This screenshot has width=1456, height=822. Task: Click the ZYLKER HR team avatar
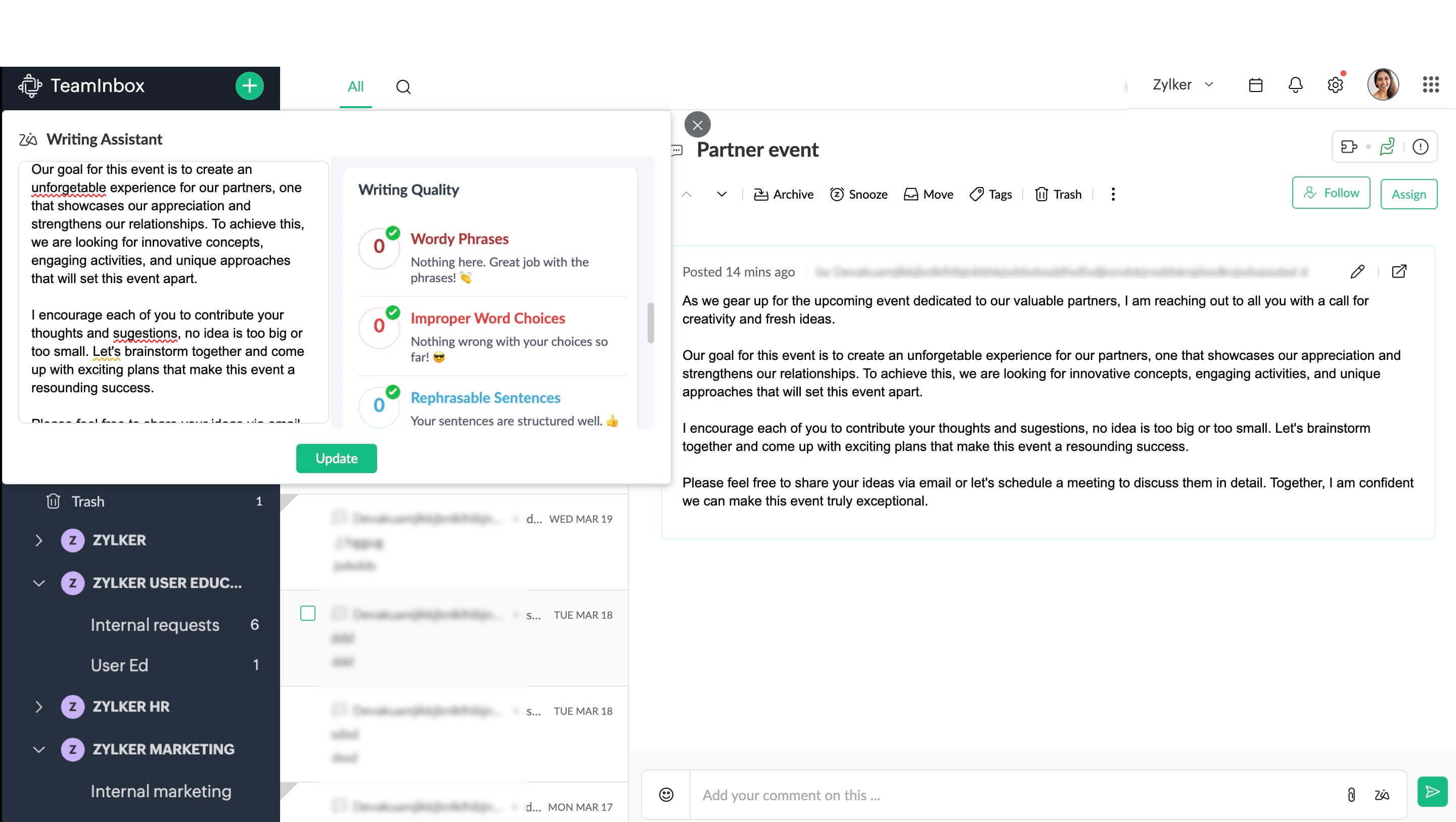tap(72, 707)
